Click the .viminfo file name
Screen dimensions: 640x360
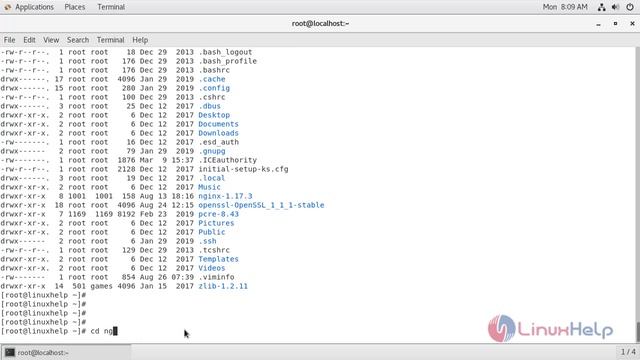coord(216,277)
